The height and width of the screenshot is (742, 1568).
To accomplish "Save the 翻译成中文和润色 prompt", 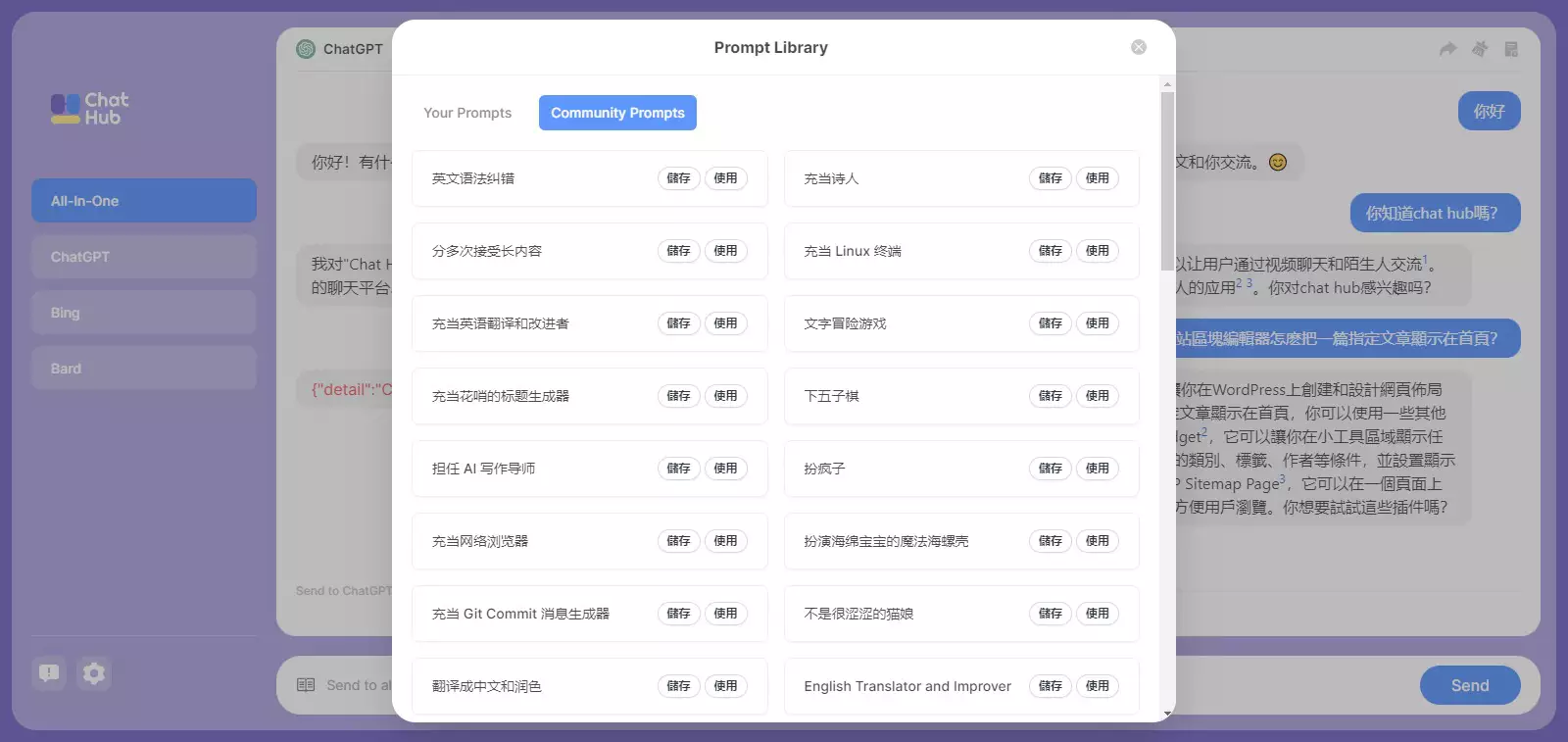I will click(x=678, y=686).
